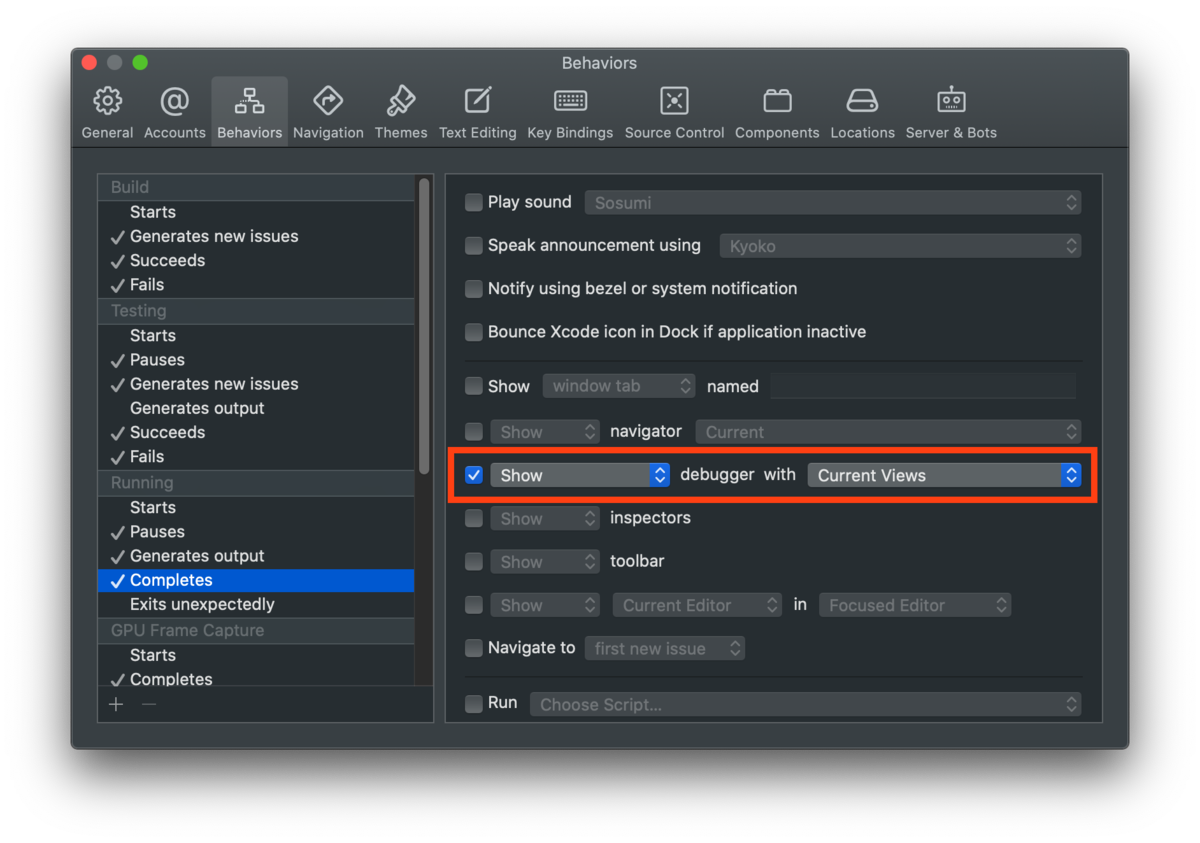
Task: Enable Bounce Xcode icon in Dock checkbox
Action: pos(474,332)
